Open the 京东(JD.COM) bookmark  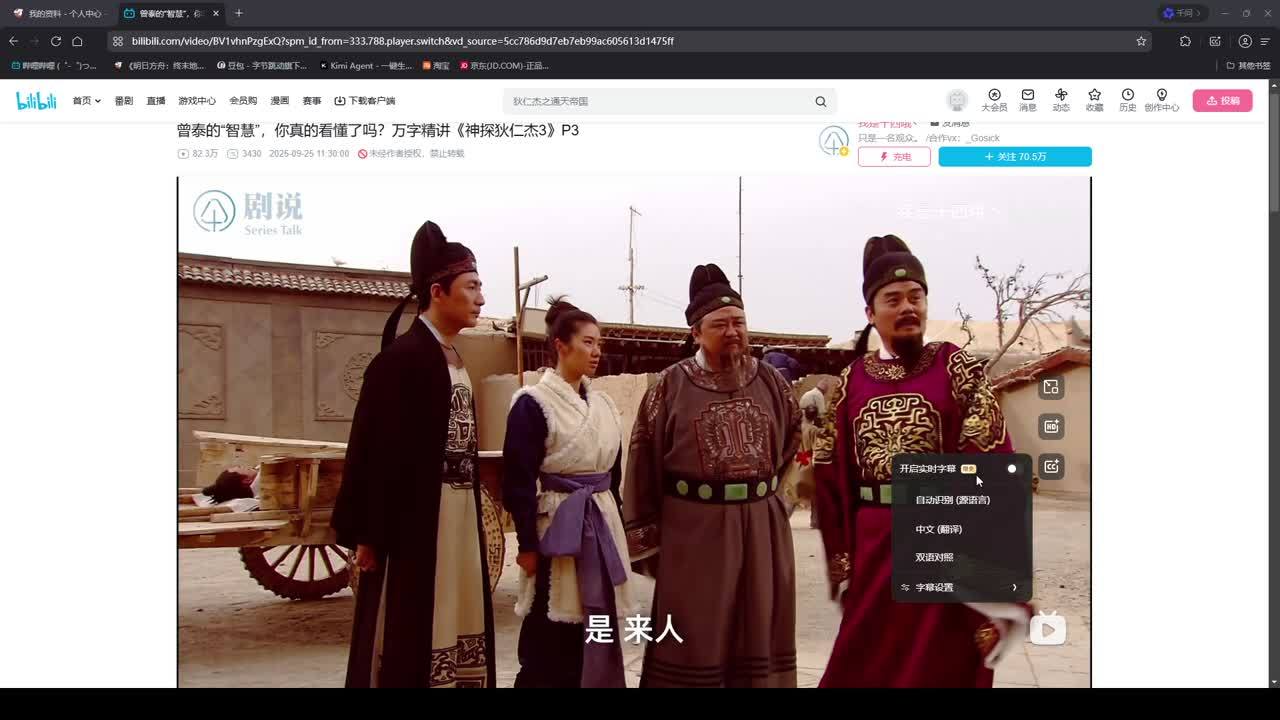tap(504, 66)
